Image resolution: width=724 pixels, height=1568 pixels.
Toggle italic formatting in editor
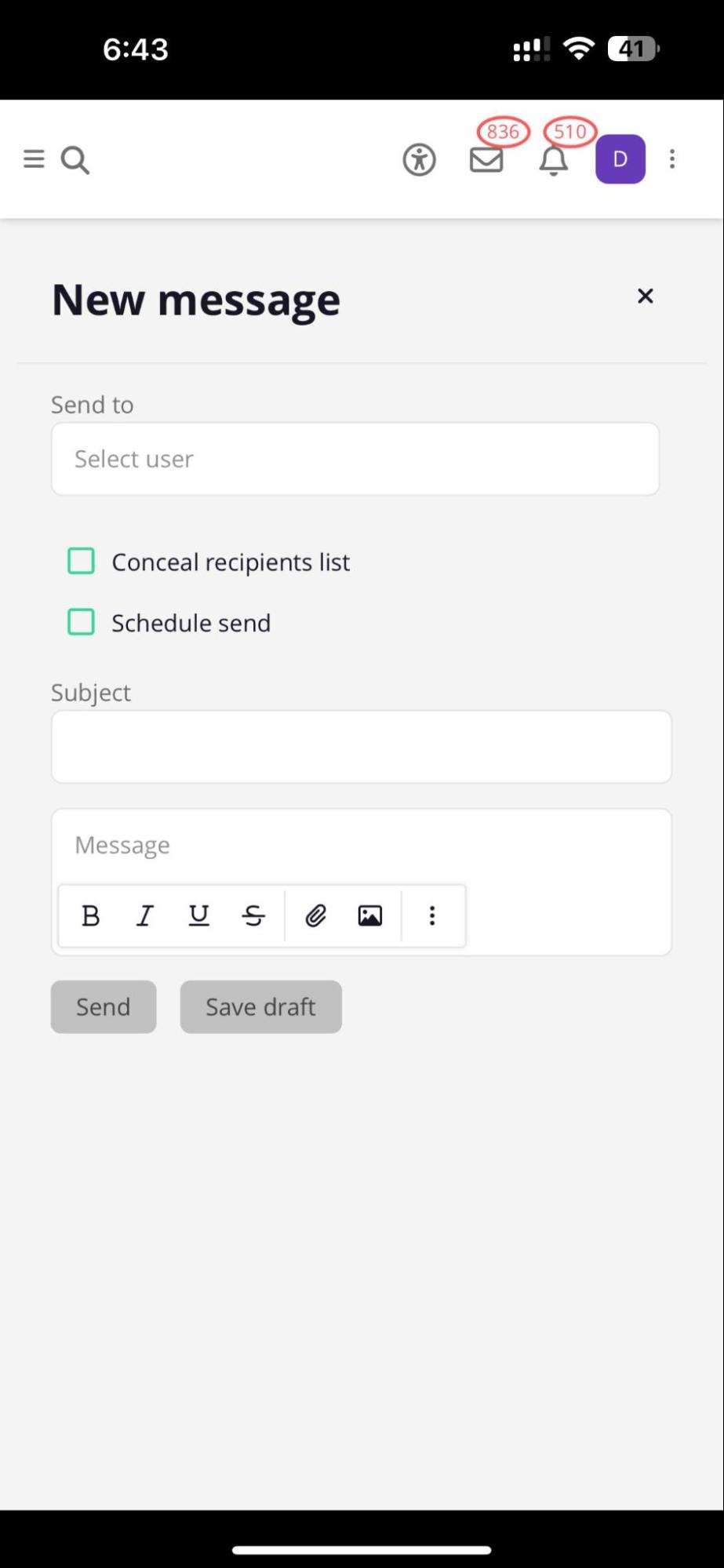[145, 915]
